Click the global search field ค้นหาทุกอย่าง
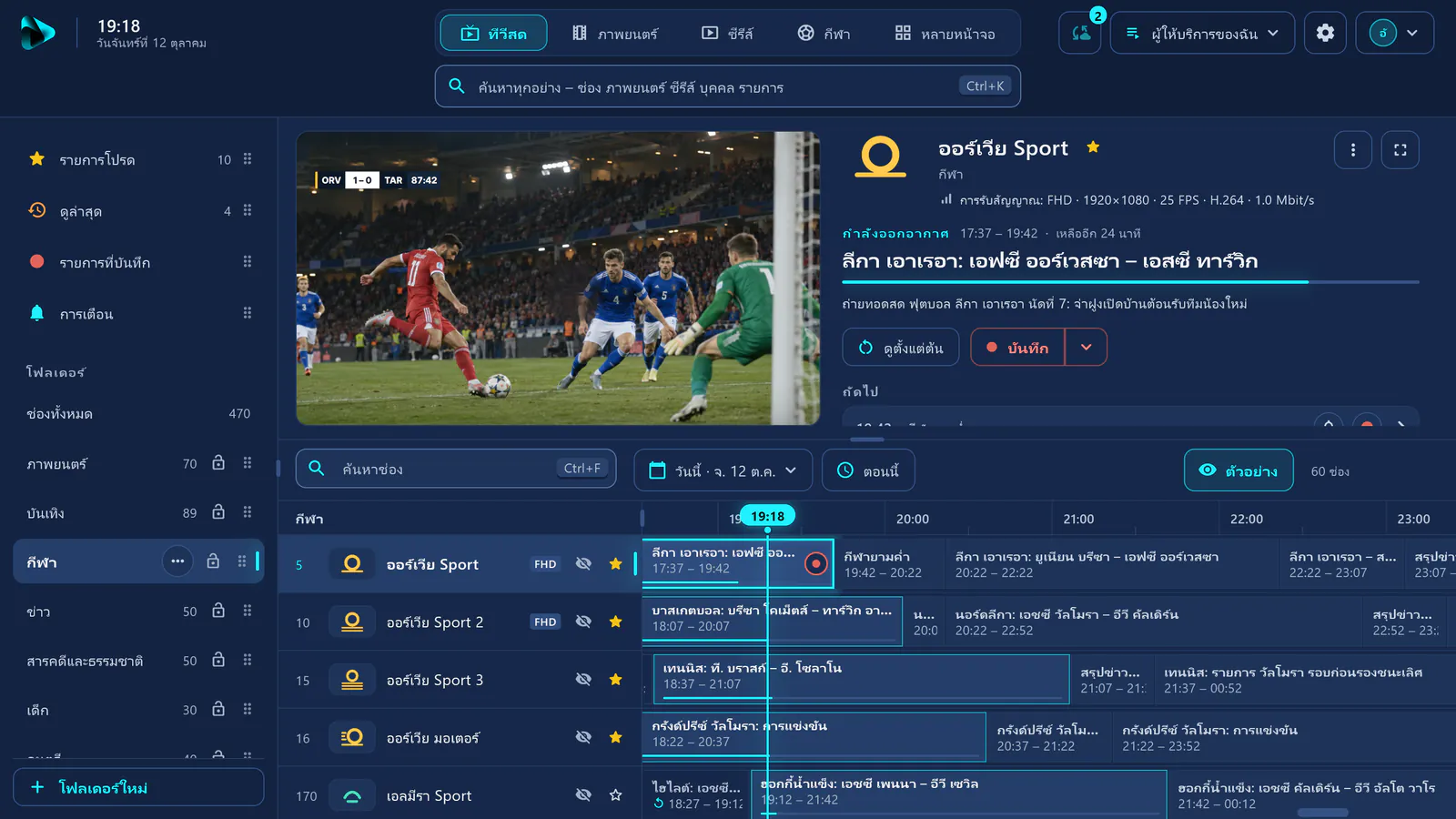 click(x=727, y=86)
